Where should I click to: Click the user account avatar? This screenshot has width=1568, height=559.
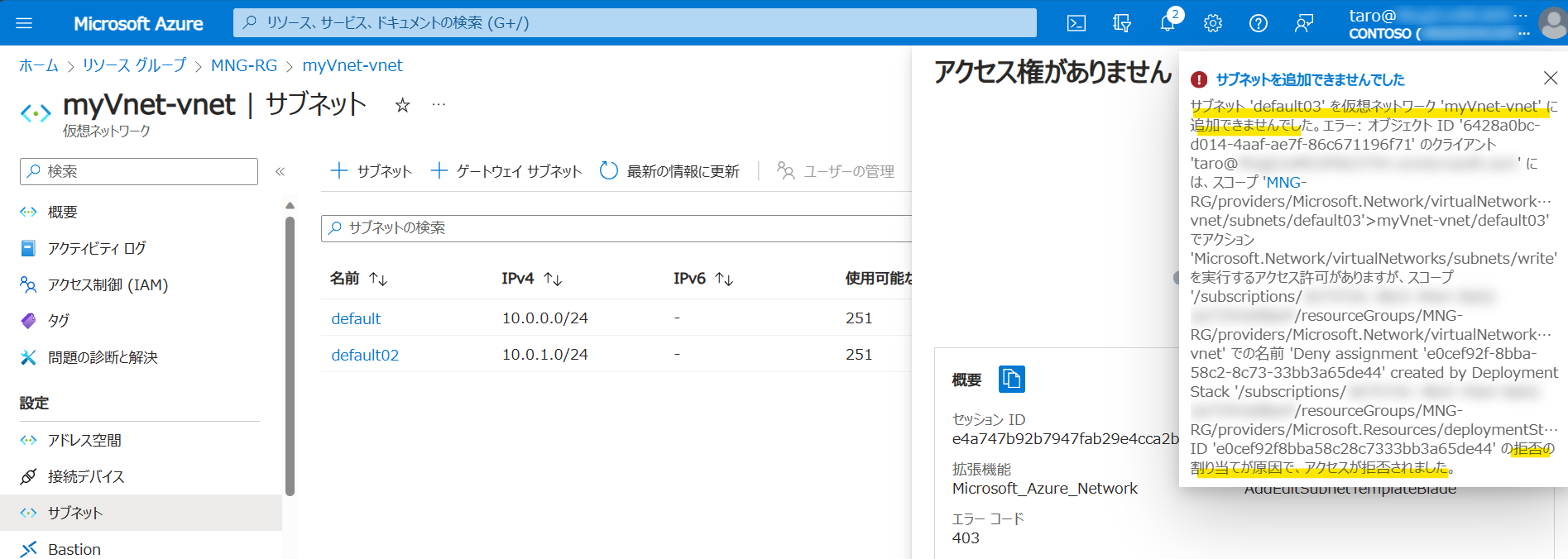tap(1553, 22)
